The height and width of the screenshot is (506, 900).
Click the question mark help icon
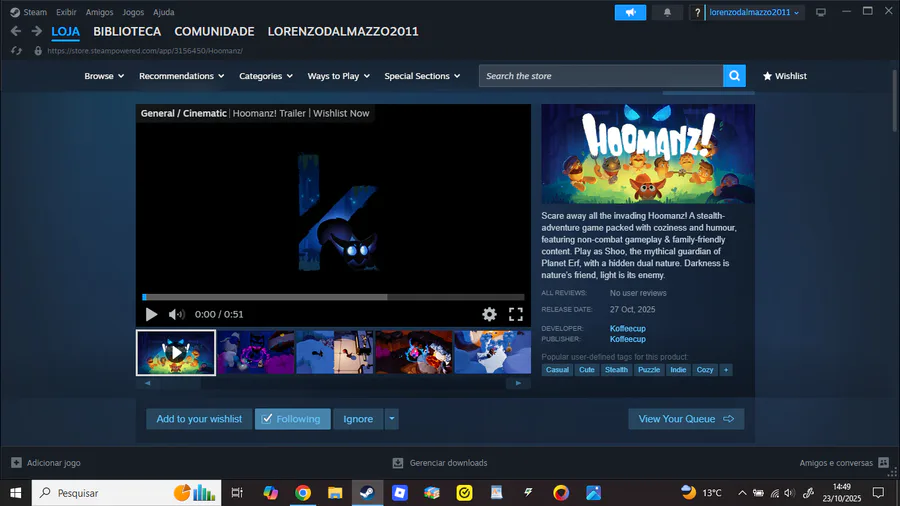(697, 13)
